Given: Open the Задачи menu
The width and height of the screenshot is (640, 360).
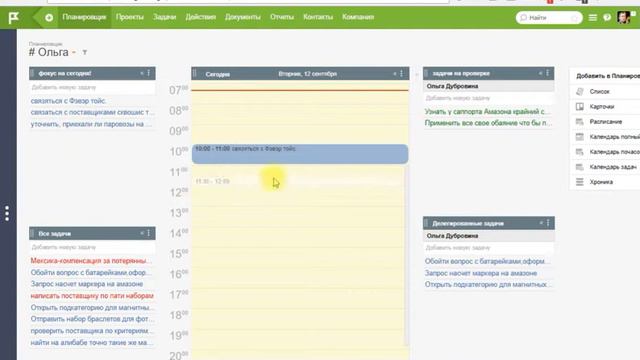Looking at the screenshot, I should (x=164, y=17).
